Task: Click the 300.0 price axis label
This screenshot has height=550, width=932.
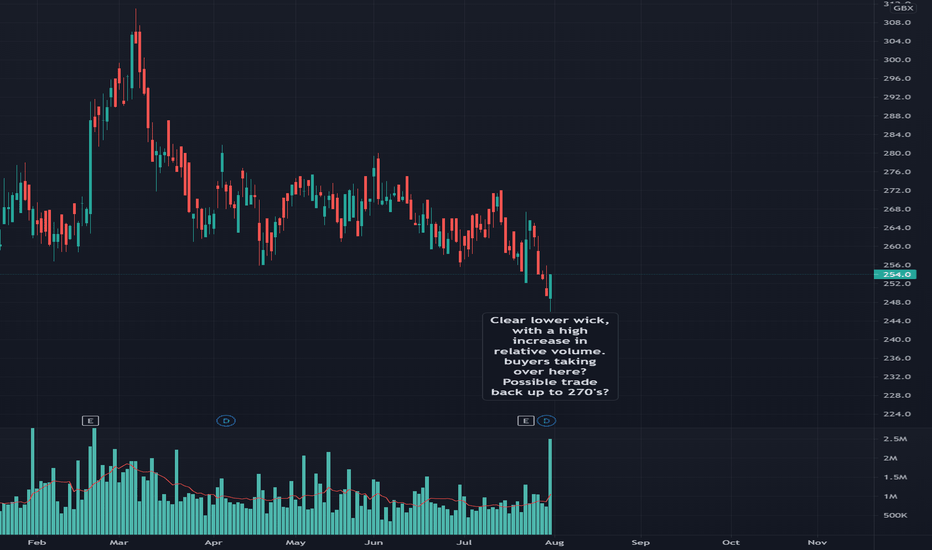Action: [897, 59]
